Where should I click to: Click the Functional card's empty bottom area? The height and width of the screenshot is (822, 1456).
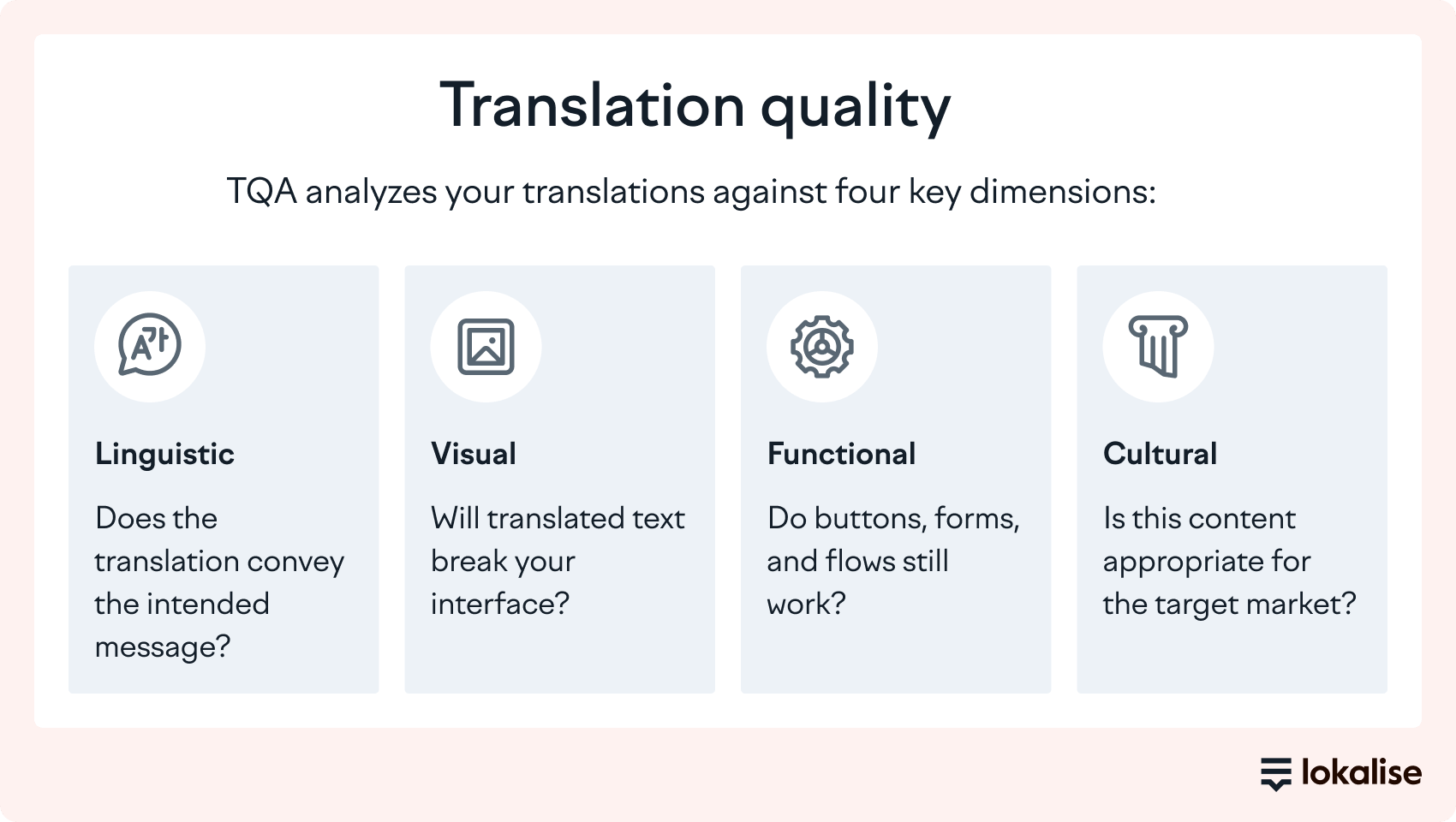[x=895, y=659]
